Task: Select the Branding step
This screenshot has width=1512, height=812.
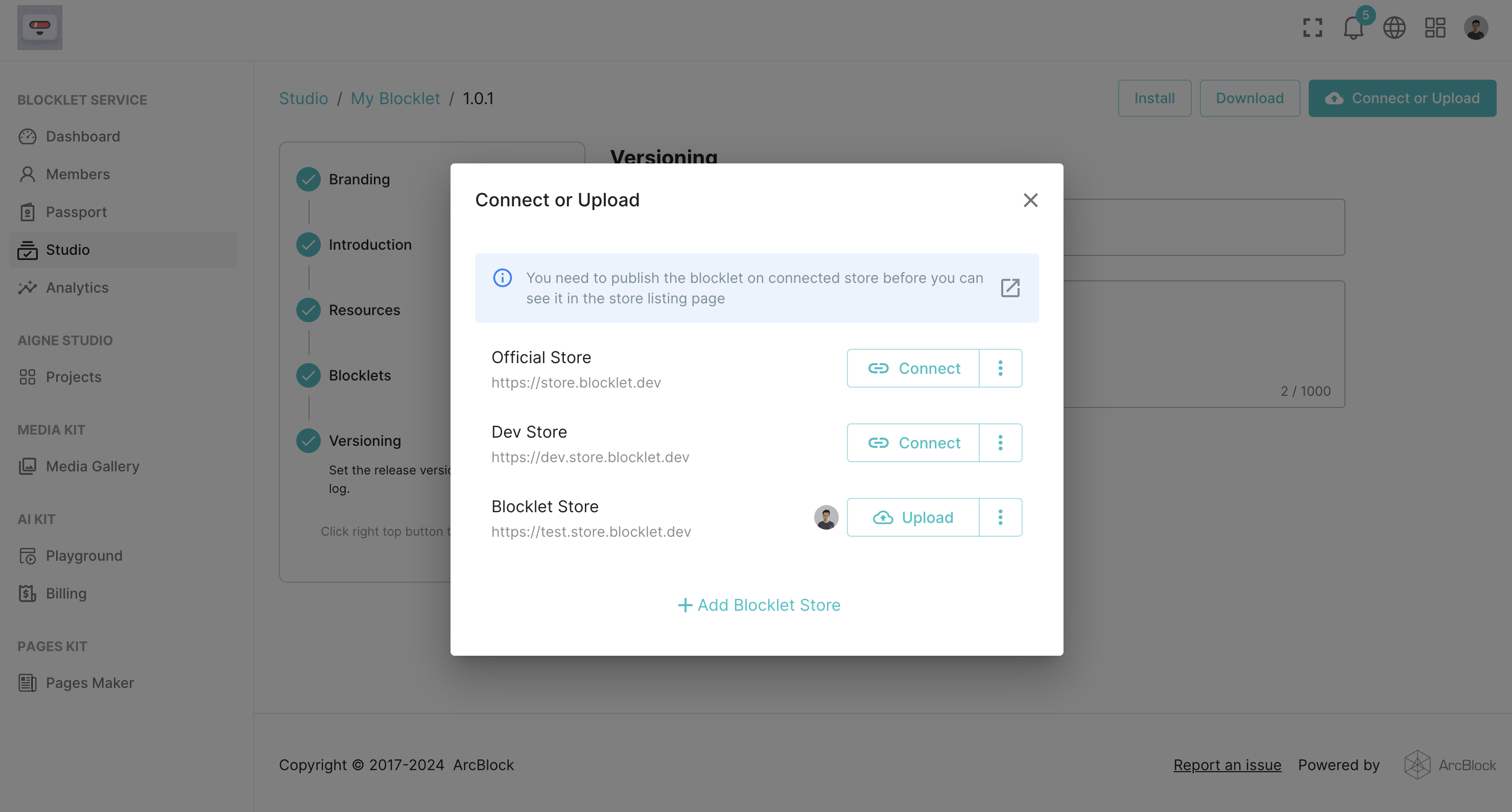Action: coord(359,180)
